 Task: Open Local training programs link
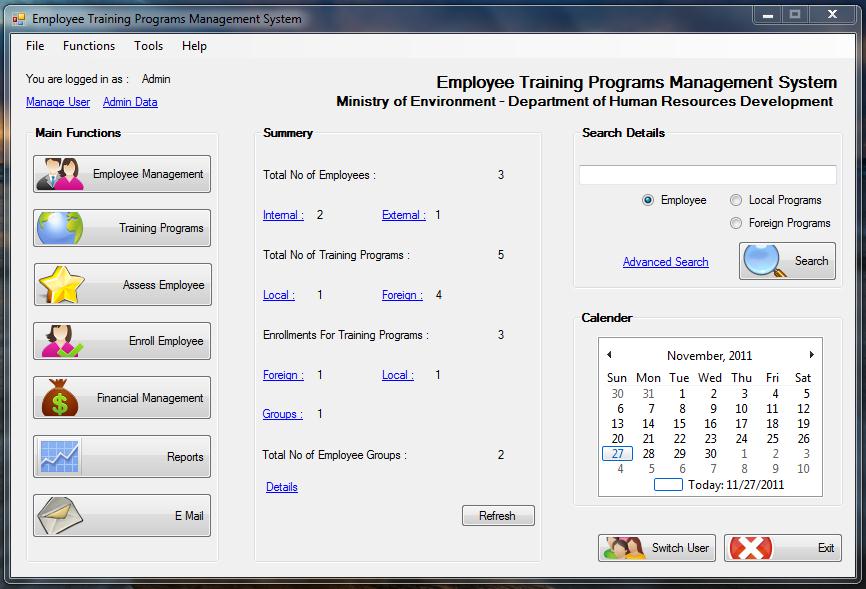click(x=279, y=295)
